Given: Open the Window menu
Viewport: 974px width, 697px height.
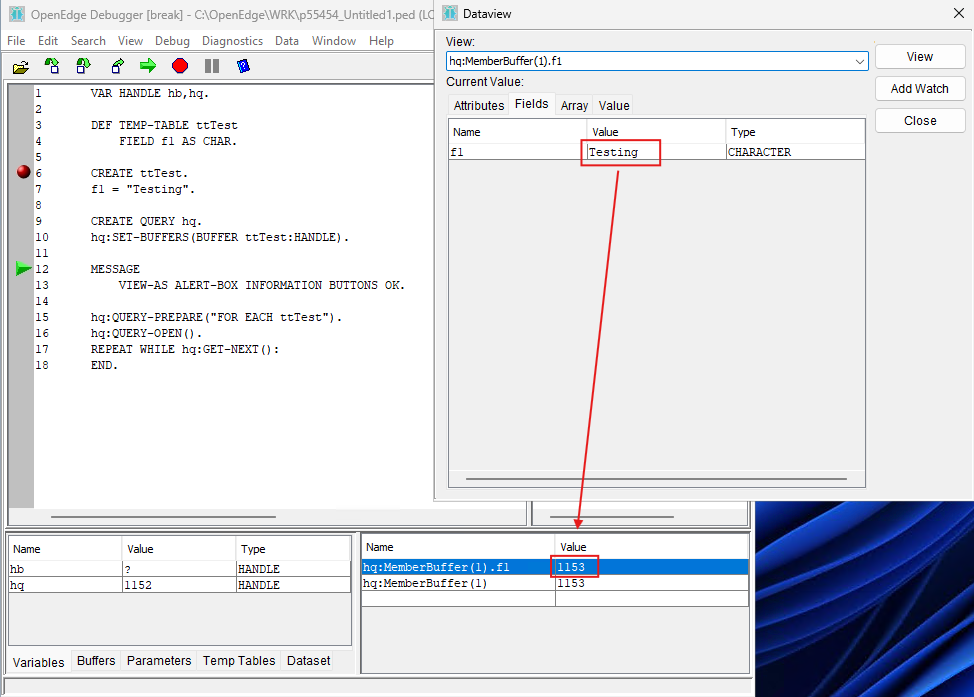Looking at the screenshot, I should click(x=334, y=41).
